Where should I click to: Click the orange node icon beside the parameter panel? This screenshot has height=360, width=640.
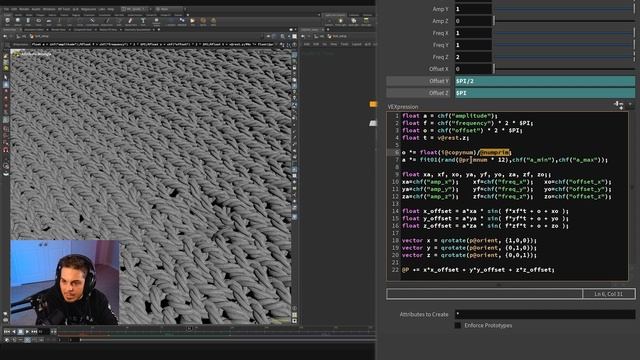373,104
